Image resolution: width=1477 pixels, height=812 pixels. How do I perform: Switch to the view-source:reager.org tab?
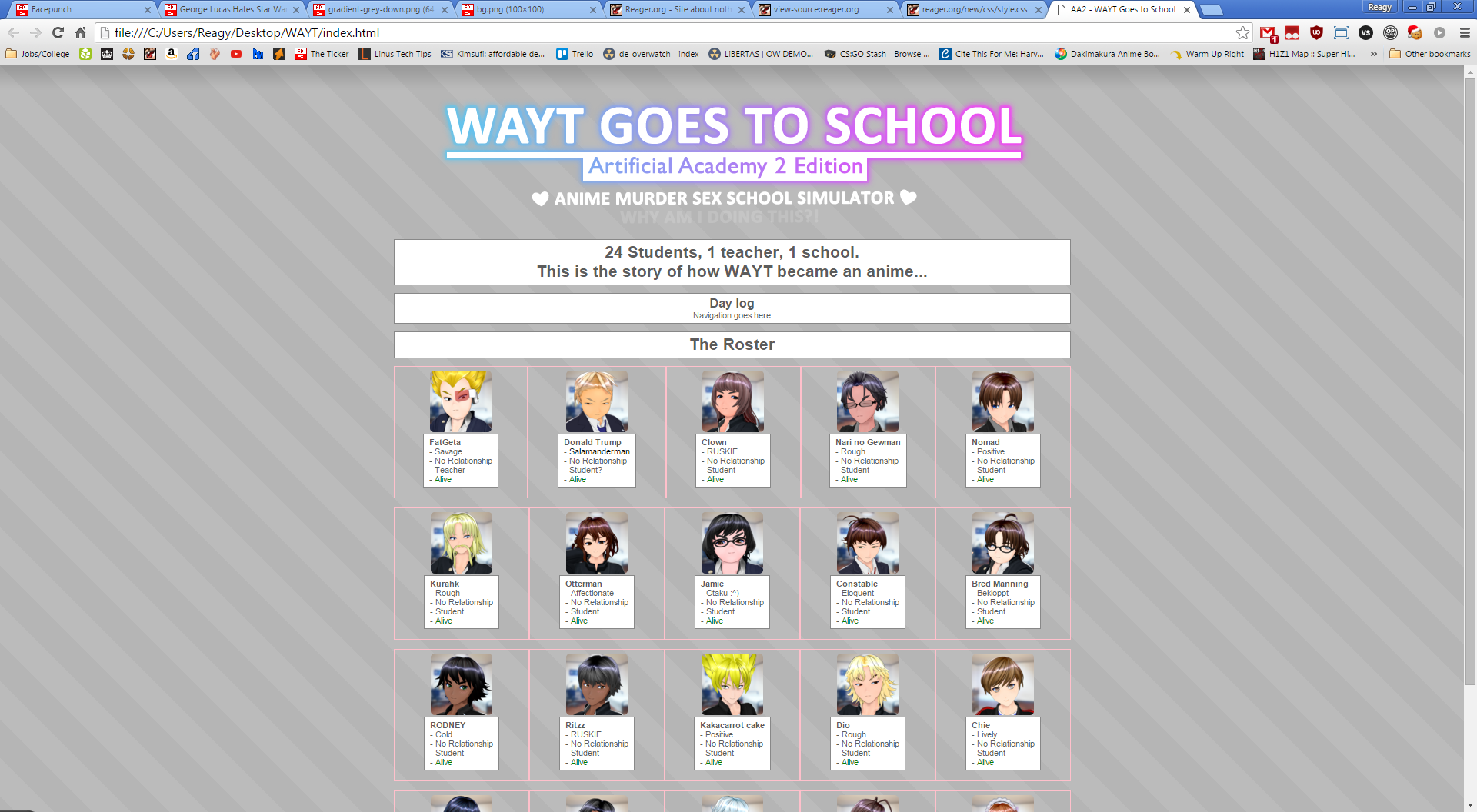pyautogui.click(x=825, y=9)
